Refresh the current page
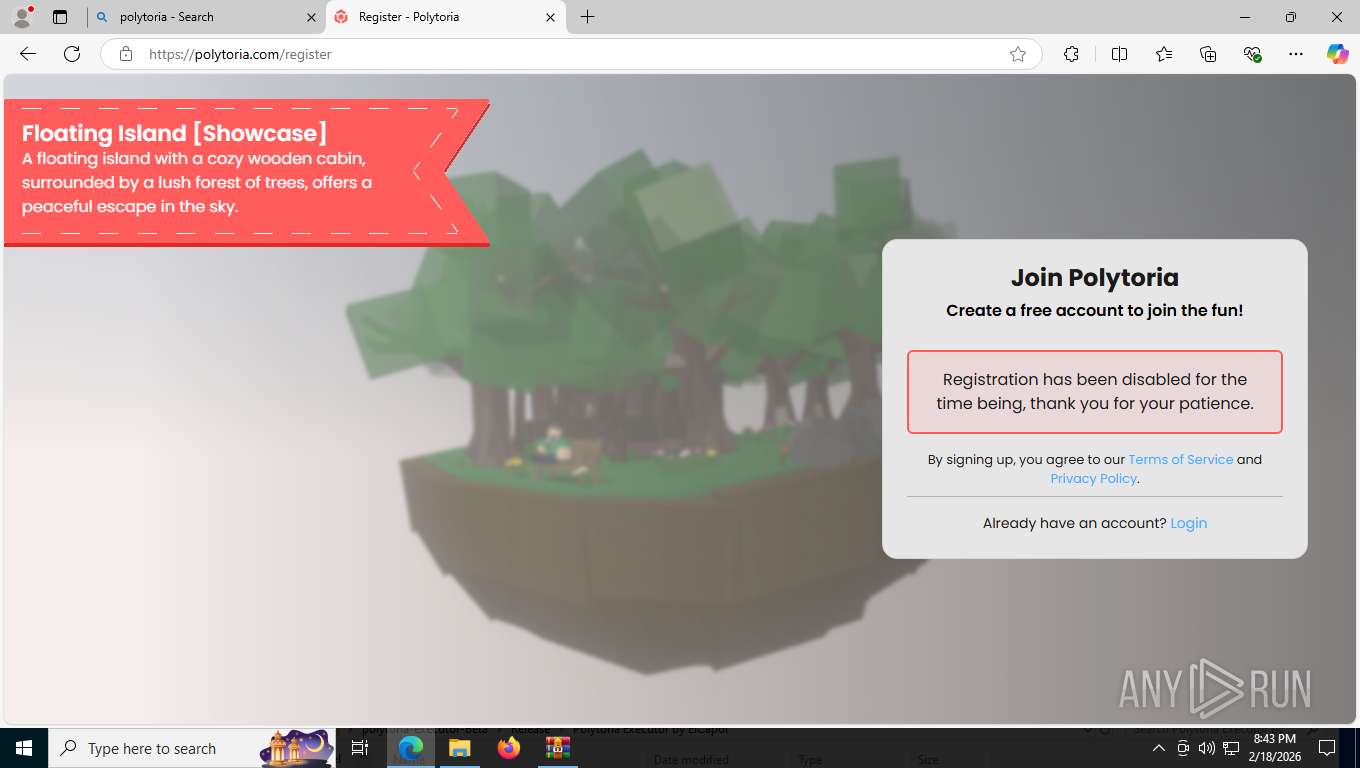The width and height of the screenshot is (1360, 768). pos(72,54)
